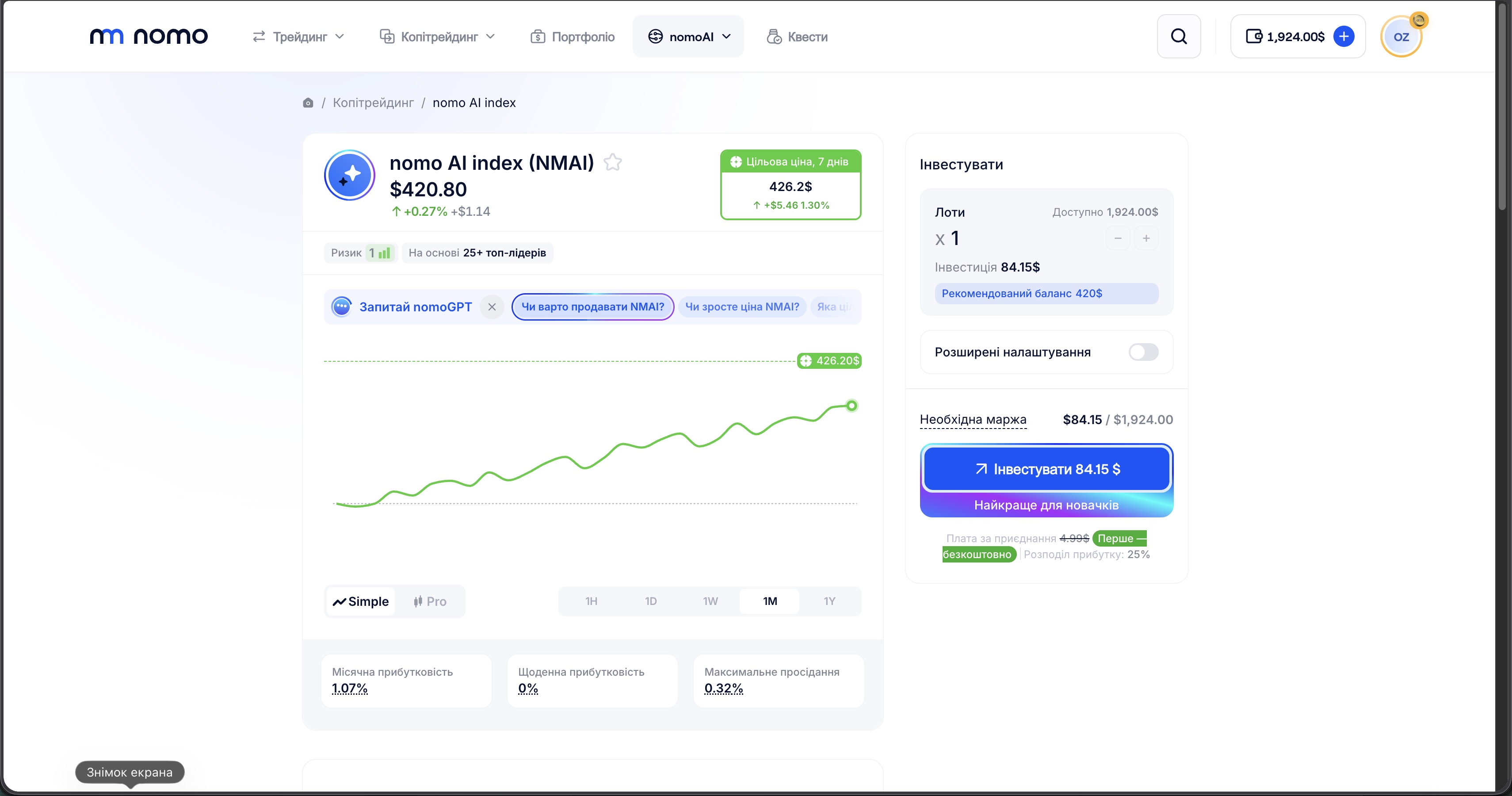The height and width of the screenshot is (796, 1512).
Task: Click Розподіл прибутку: 25% text
Action: point(1086,555)
